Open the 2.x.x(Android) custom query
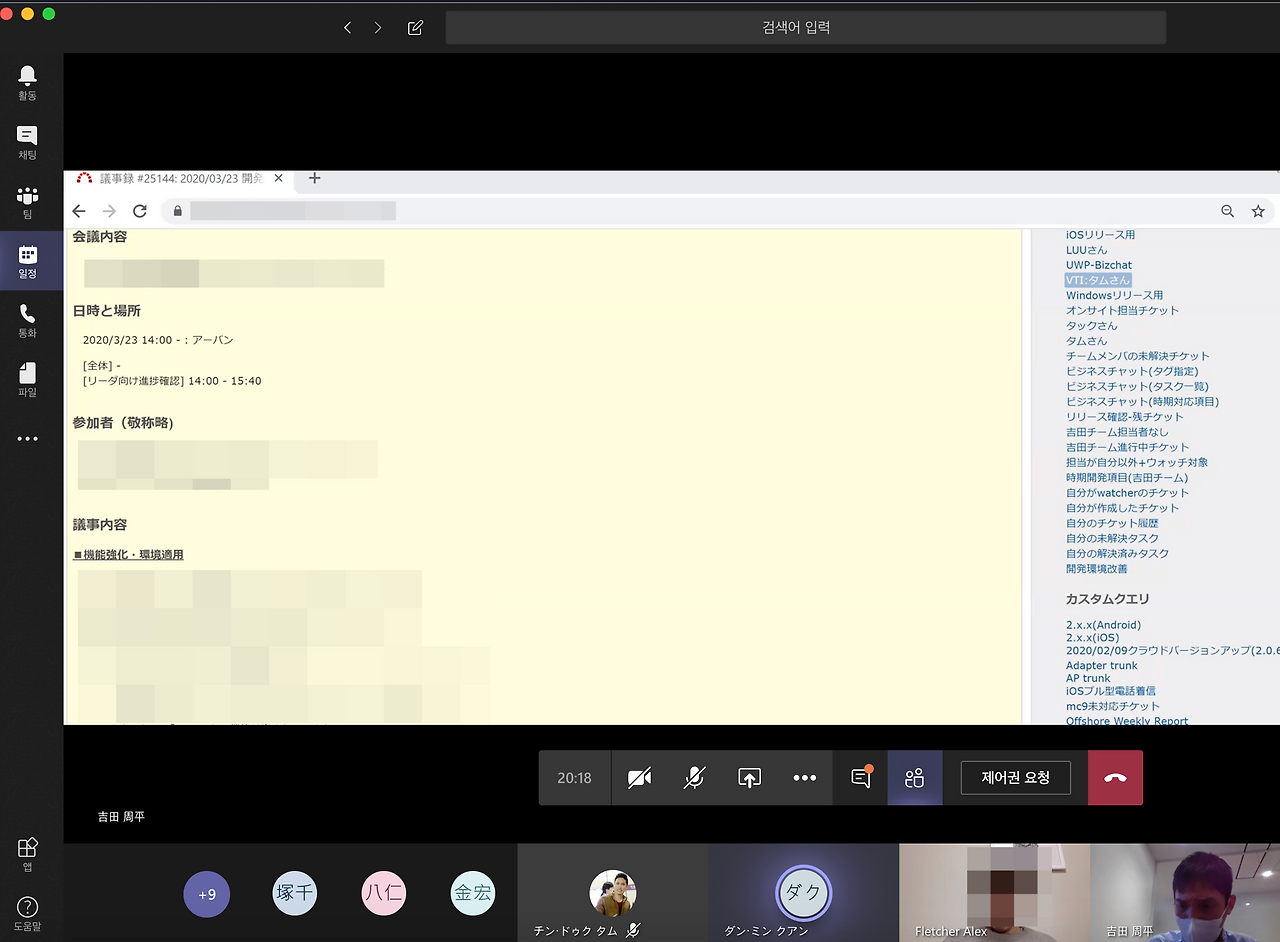Screen dimensions: 1280x942 pyautogui.click(x=1103, y=625)
